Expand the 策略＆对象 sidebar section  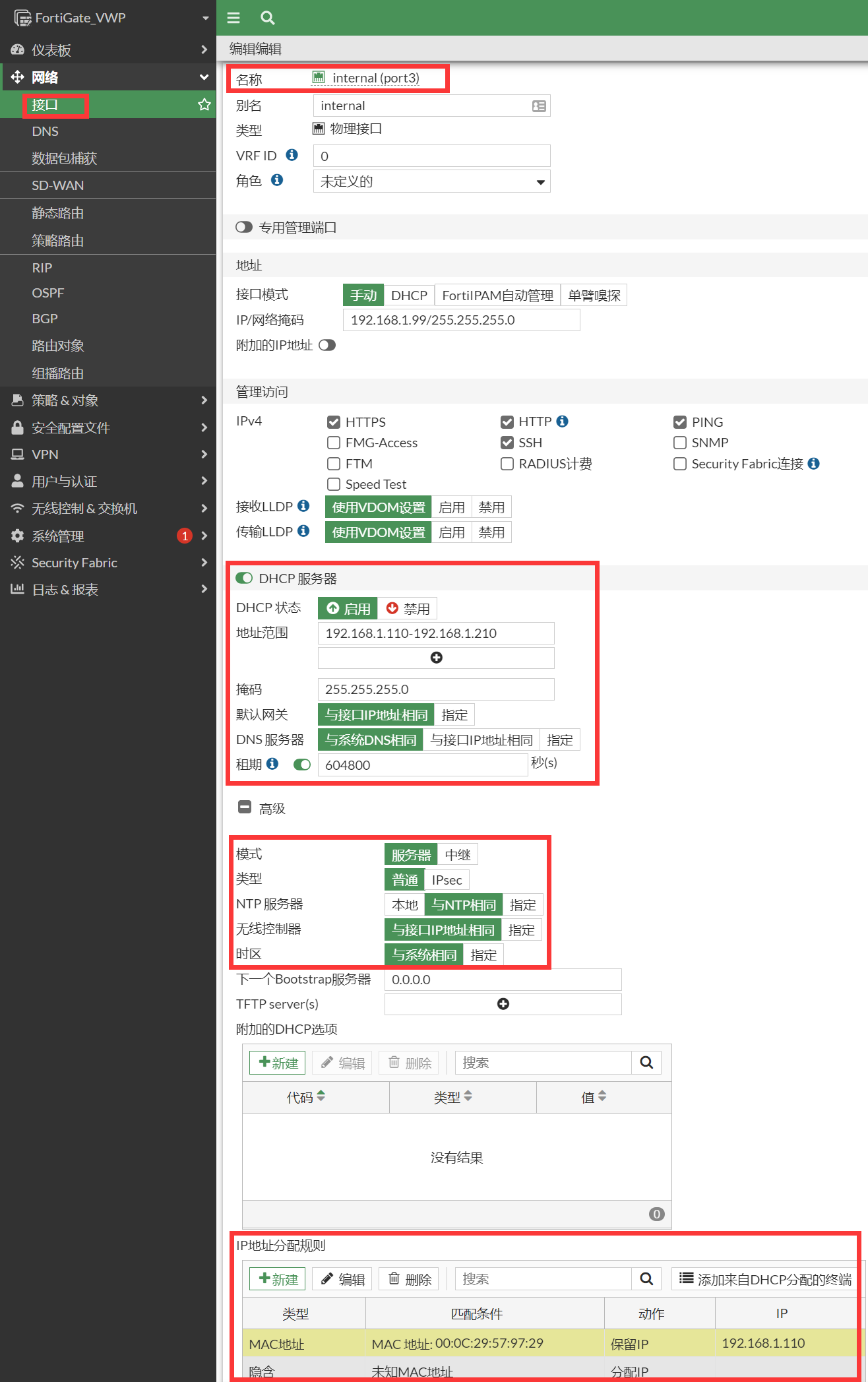click(x=108, y=400)
